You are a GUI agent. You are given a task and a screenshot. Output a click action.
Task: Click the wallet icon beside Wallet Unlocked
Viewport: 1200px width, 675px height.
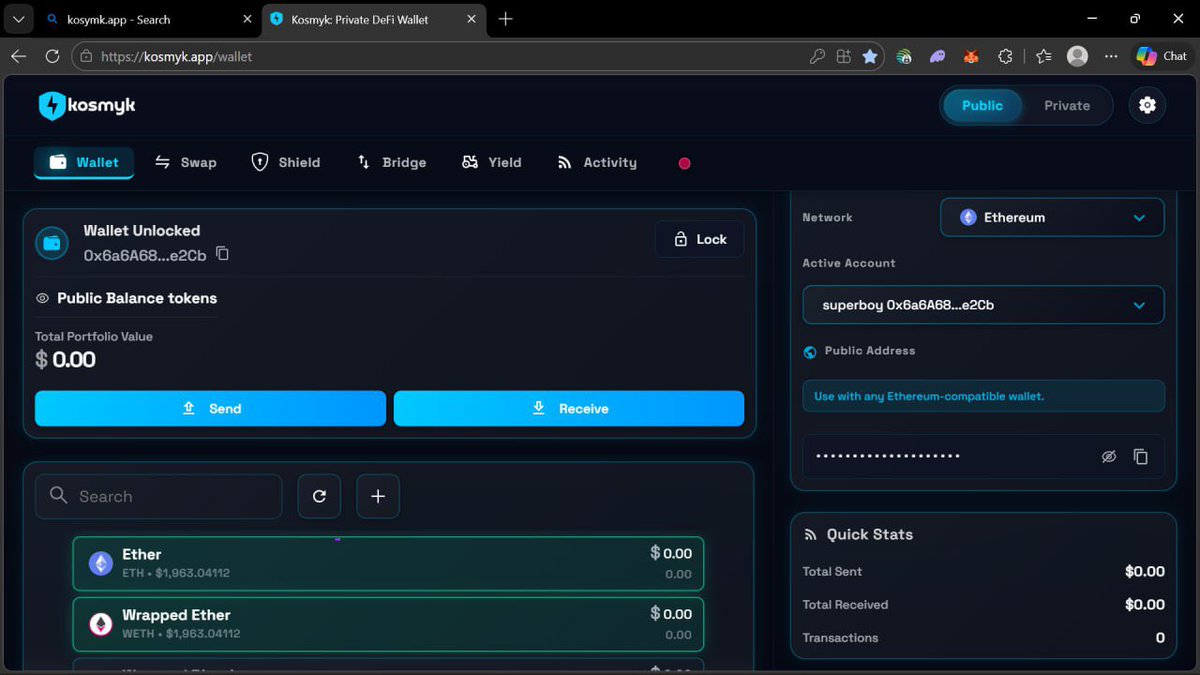coord(52,243)
